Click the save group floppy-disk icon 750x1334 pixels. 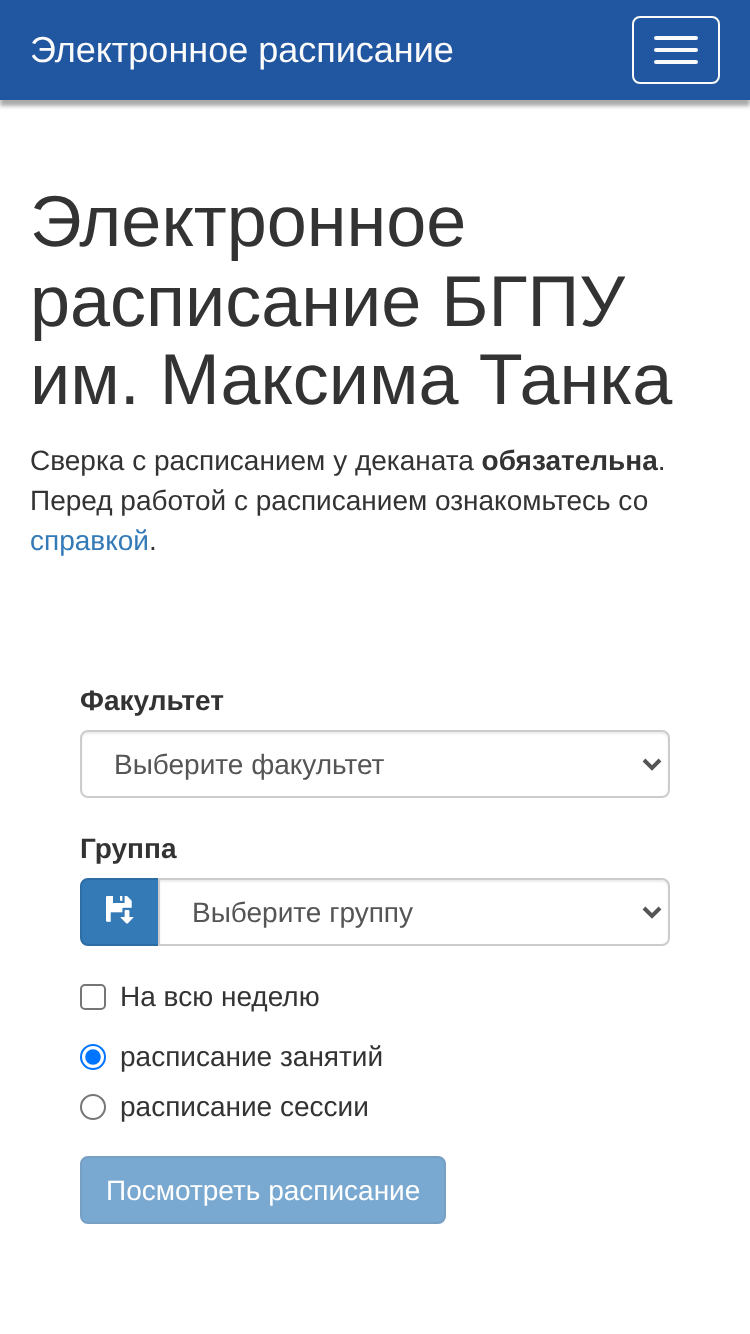(x=119, y=912)
